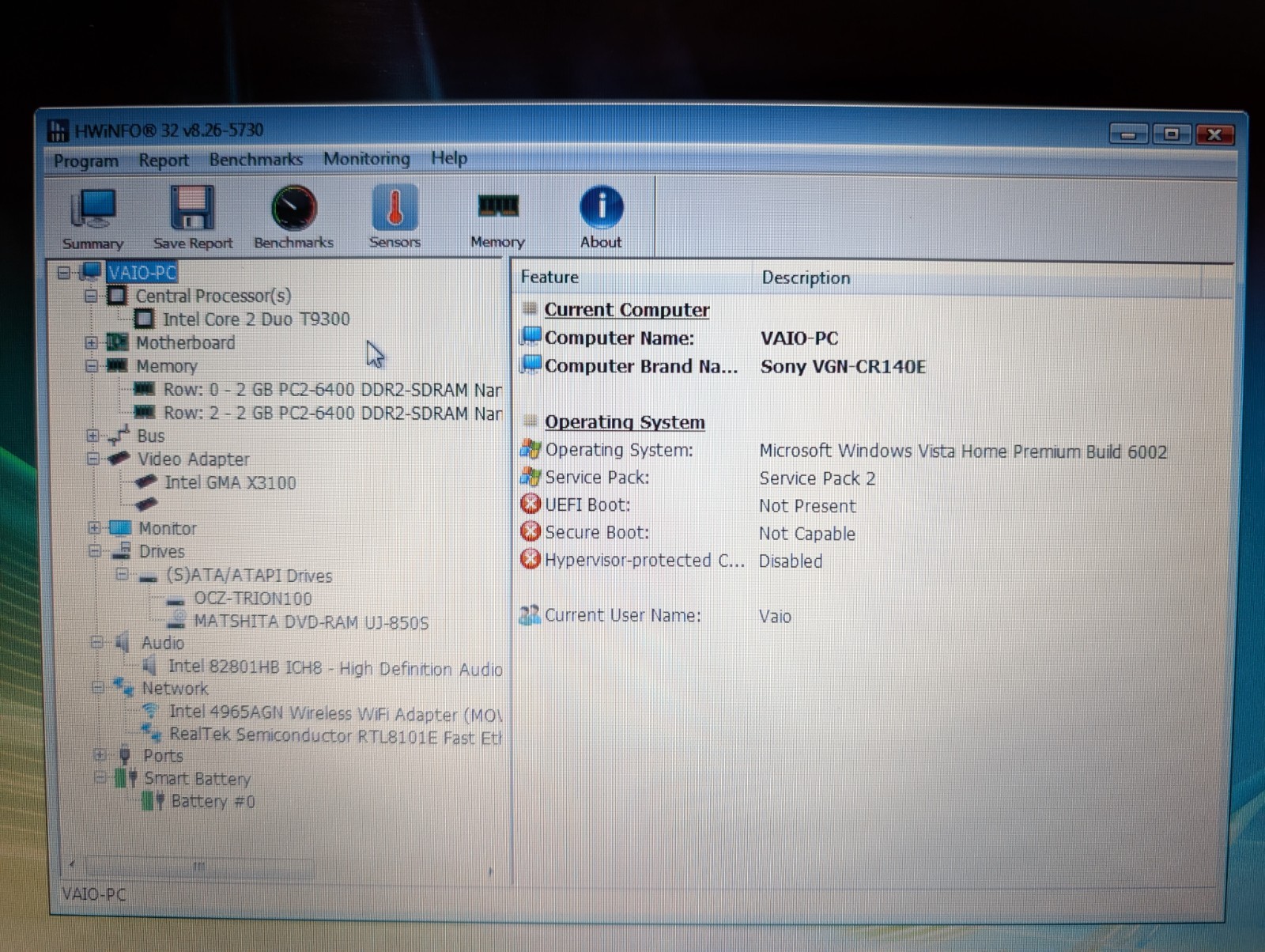1265x952 pixels.
Task: Collapse the VAIO-PC root node
Action: pos(64,273)
